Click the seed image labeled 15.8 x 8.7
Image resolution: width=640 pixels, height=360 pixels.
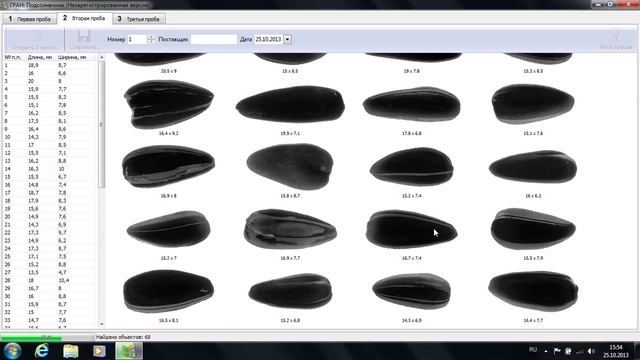pyautogui.click(x=290, y=167)
